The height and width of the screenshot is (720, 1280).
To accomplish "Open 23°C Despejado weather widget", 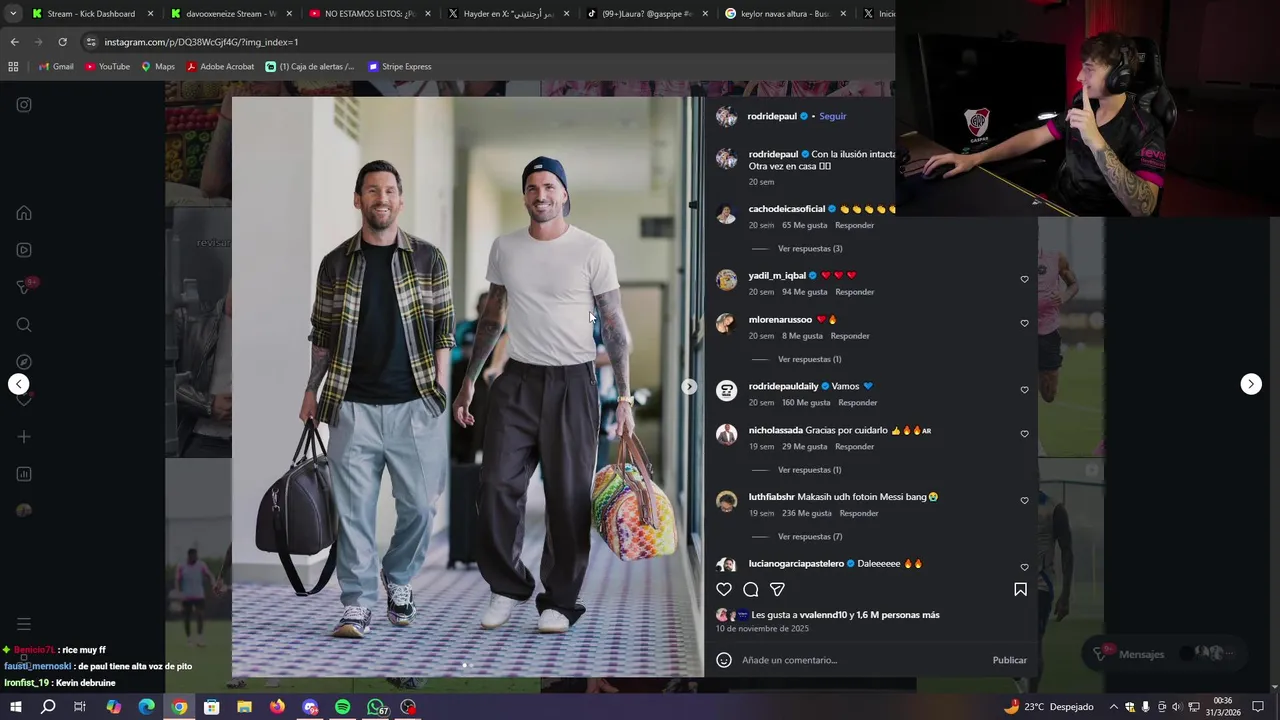I will coord(1049,707).
